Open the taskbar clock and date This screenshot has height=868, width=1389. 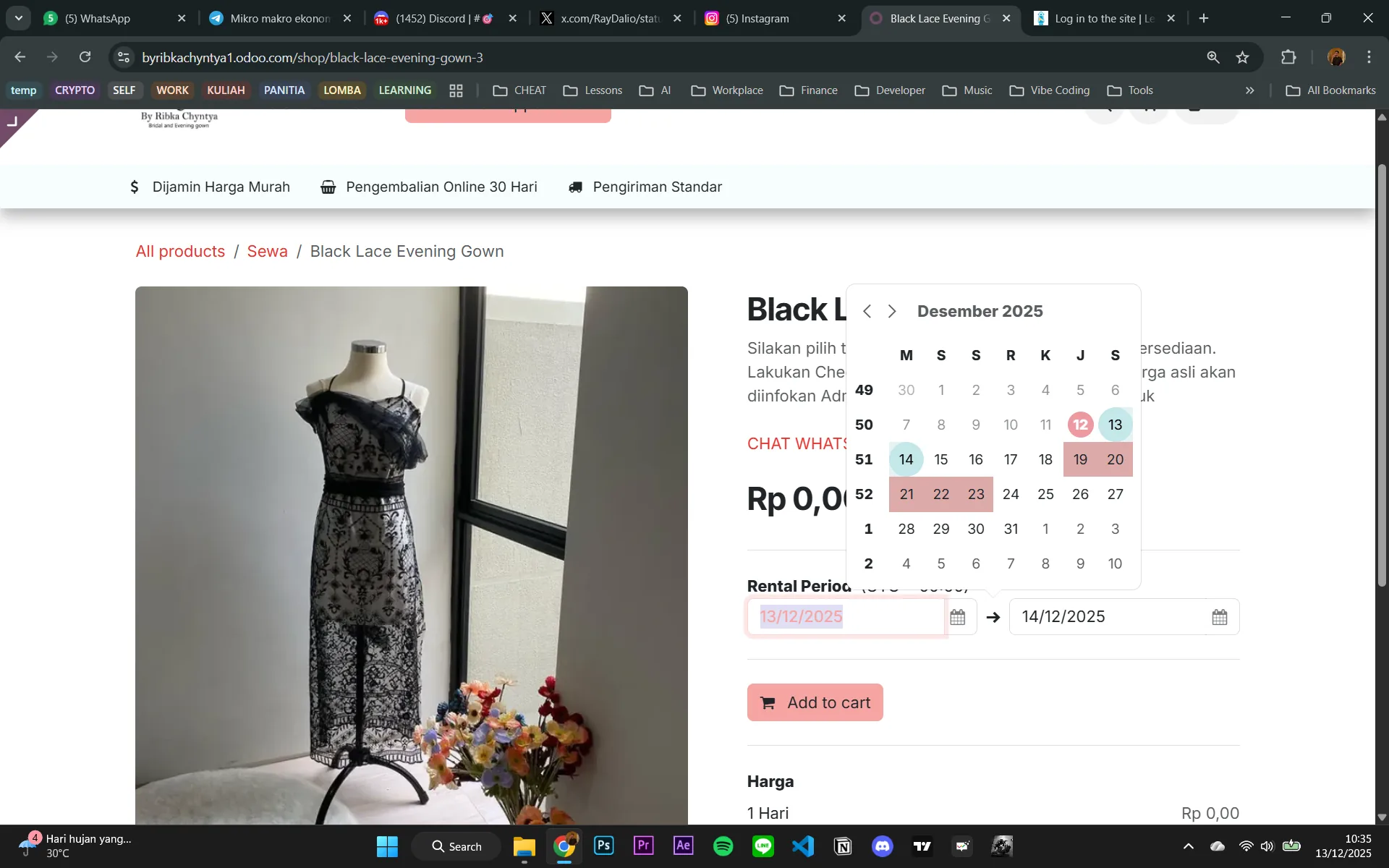(1343, 846)
